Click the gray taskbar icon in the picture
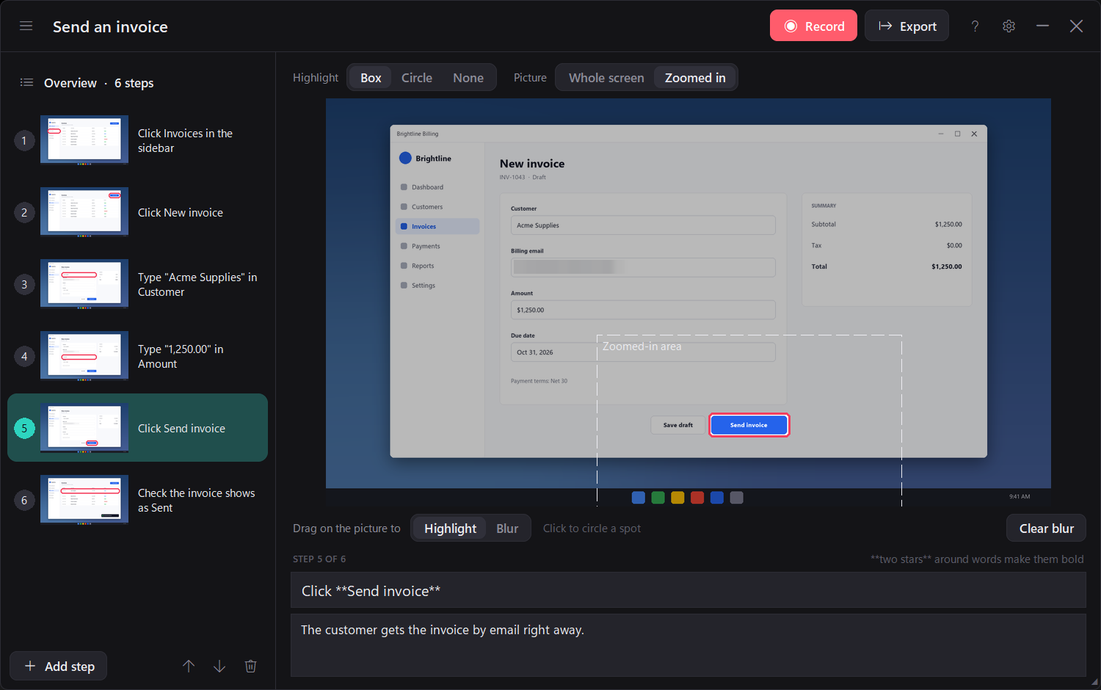This screenshot has width=1101, height=690. 737,498
